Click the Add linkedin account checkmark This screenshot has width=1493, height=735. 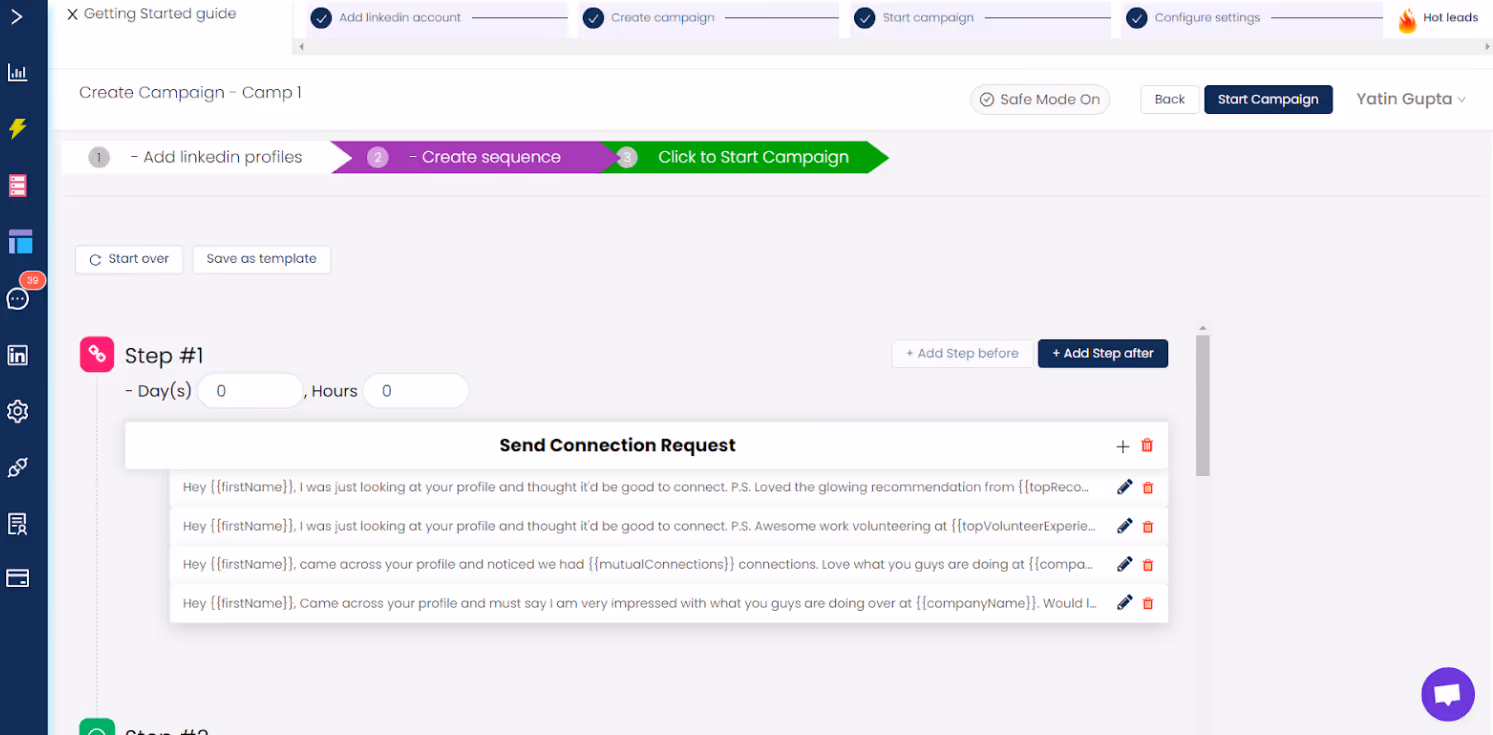321,17
